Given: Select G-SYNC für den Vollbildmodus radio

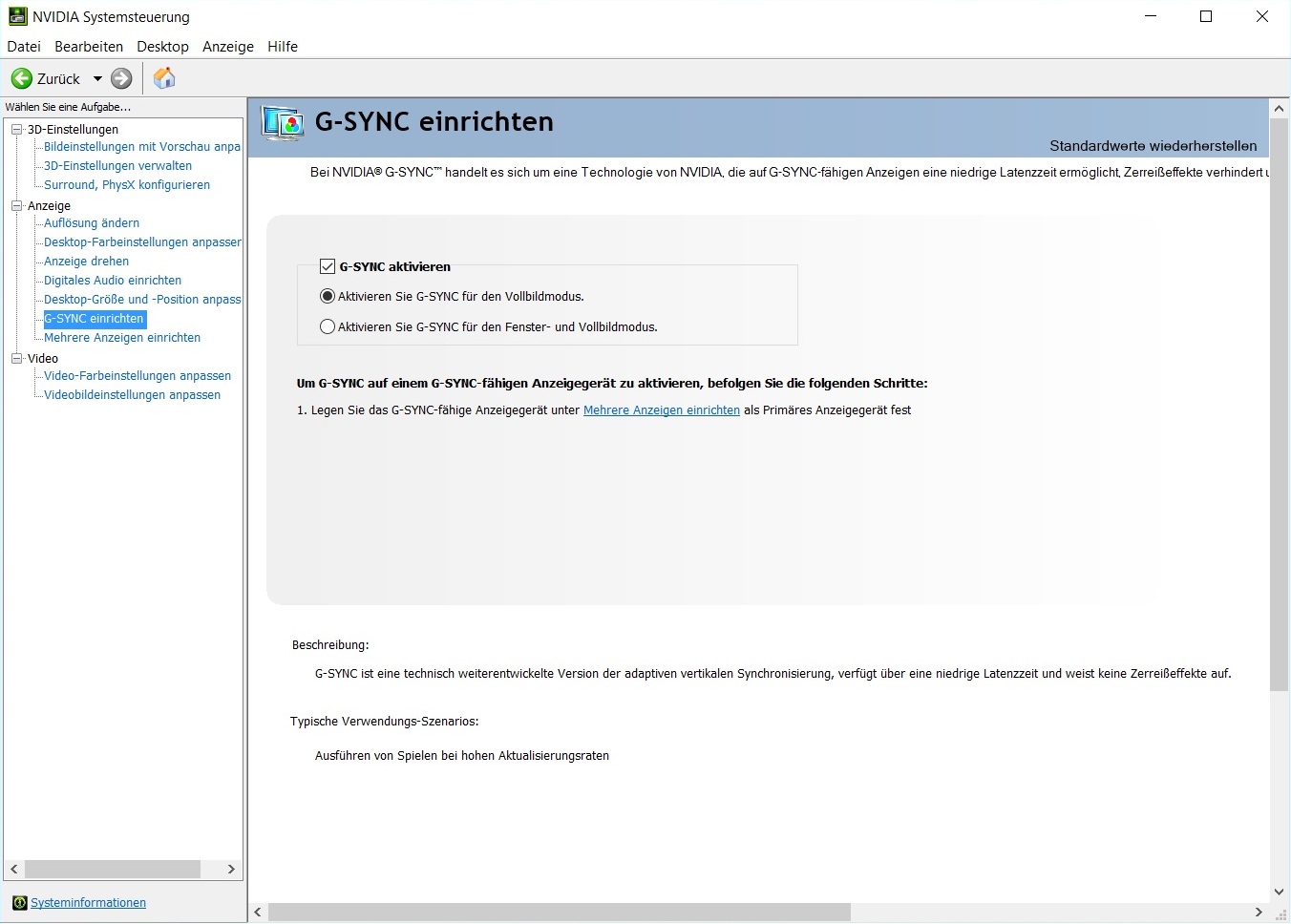Looking at the screenshot, I should click(x=328, y=296).
